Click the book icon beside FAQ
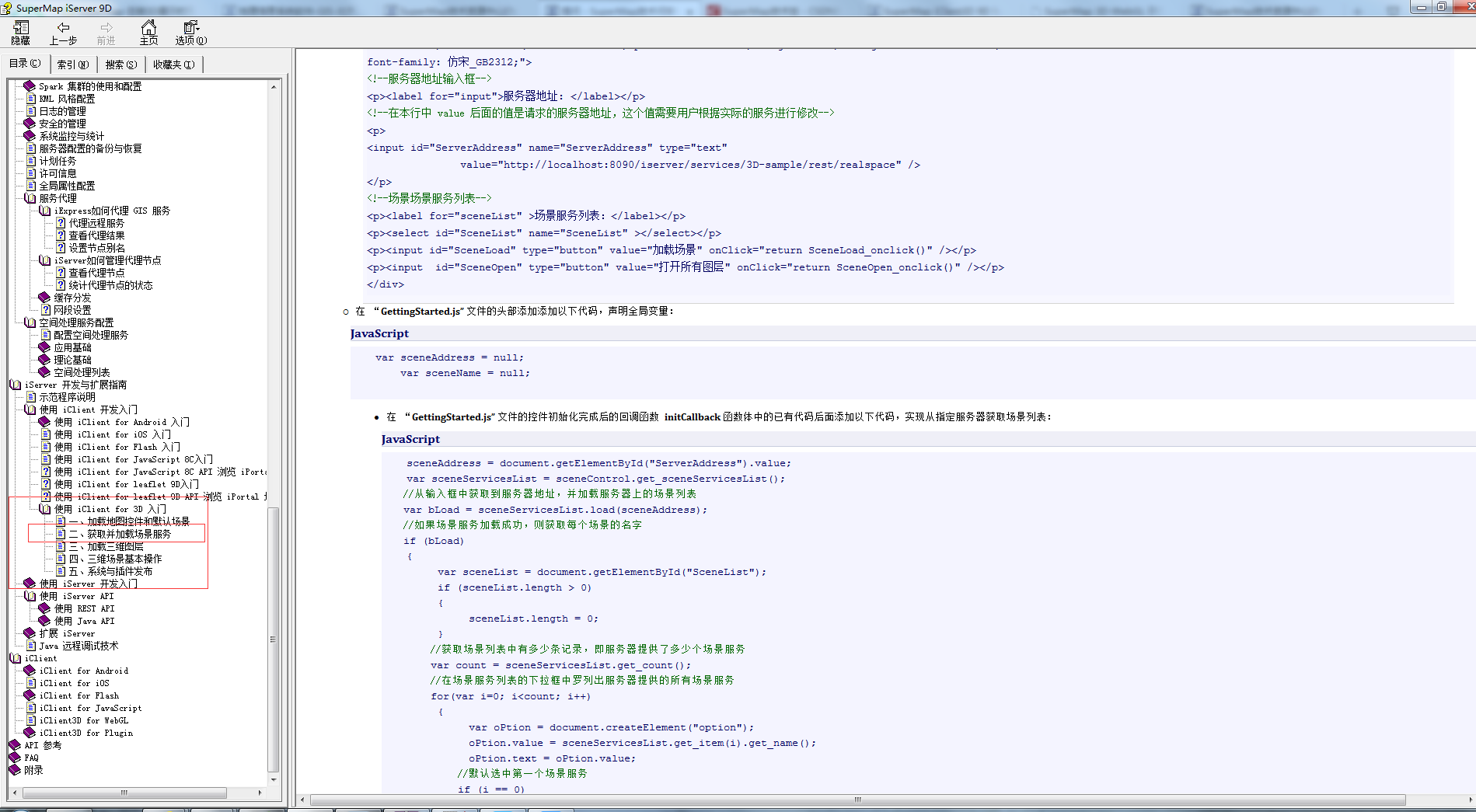This screenshot has width=1476, height=812. 15,758
